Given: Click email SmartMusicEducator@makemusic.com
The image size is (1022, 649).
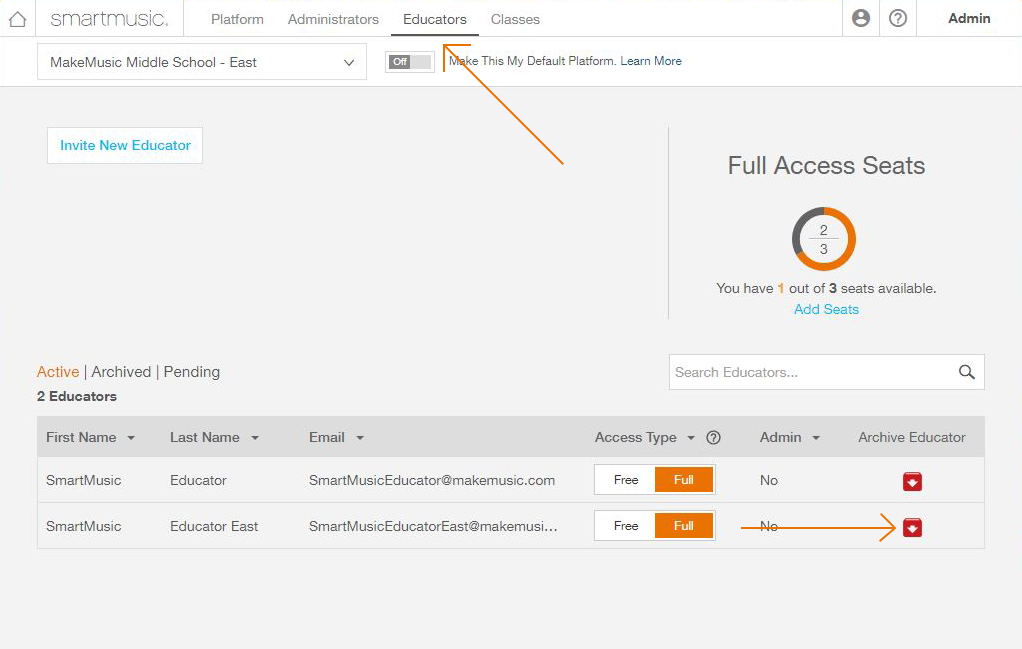Looking at the screenshot, I should coord(432,480).
